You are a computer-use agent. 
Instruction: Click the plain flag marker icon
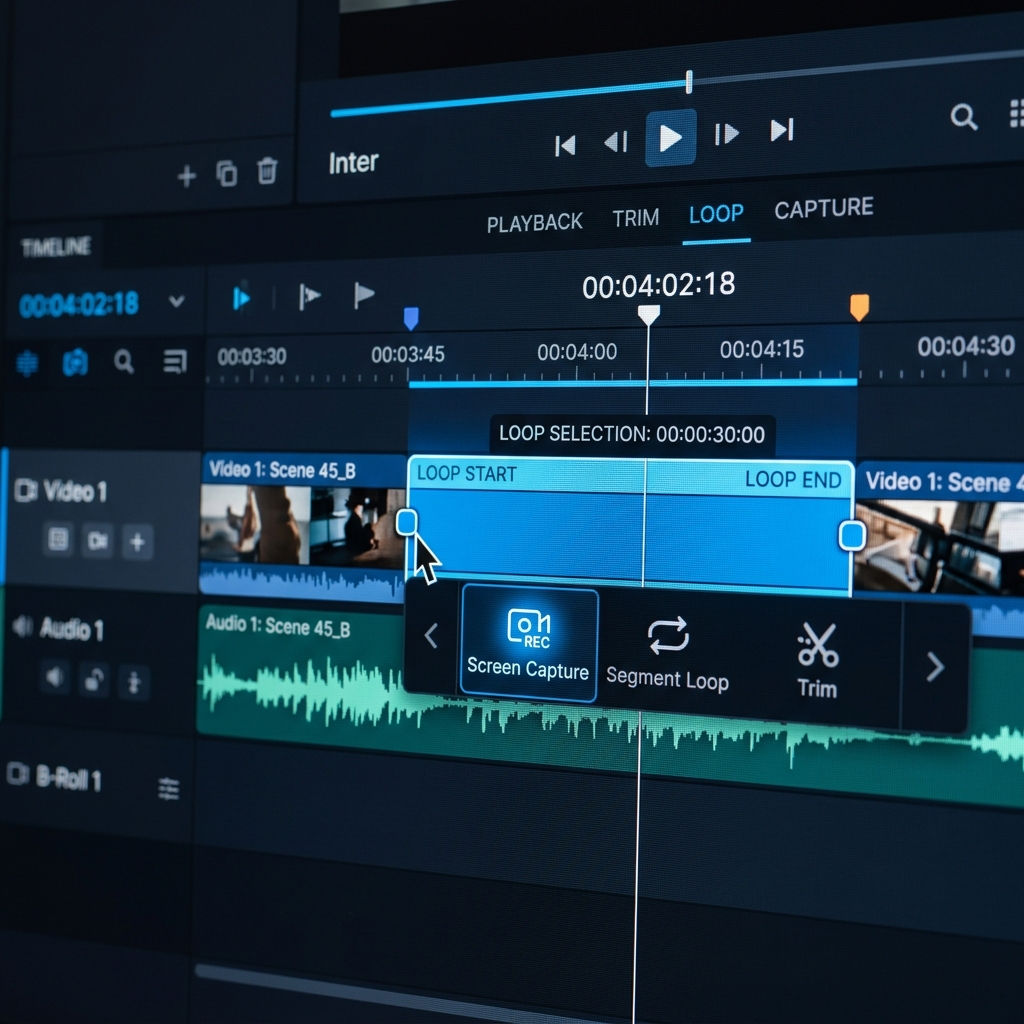363,295
